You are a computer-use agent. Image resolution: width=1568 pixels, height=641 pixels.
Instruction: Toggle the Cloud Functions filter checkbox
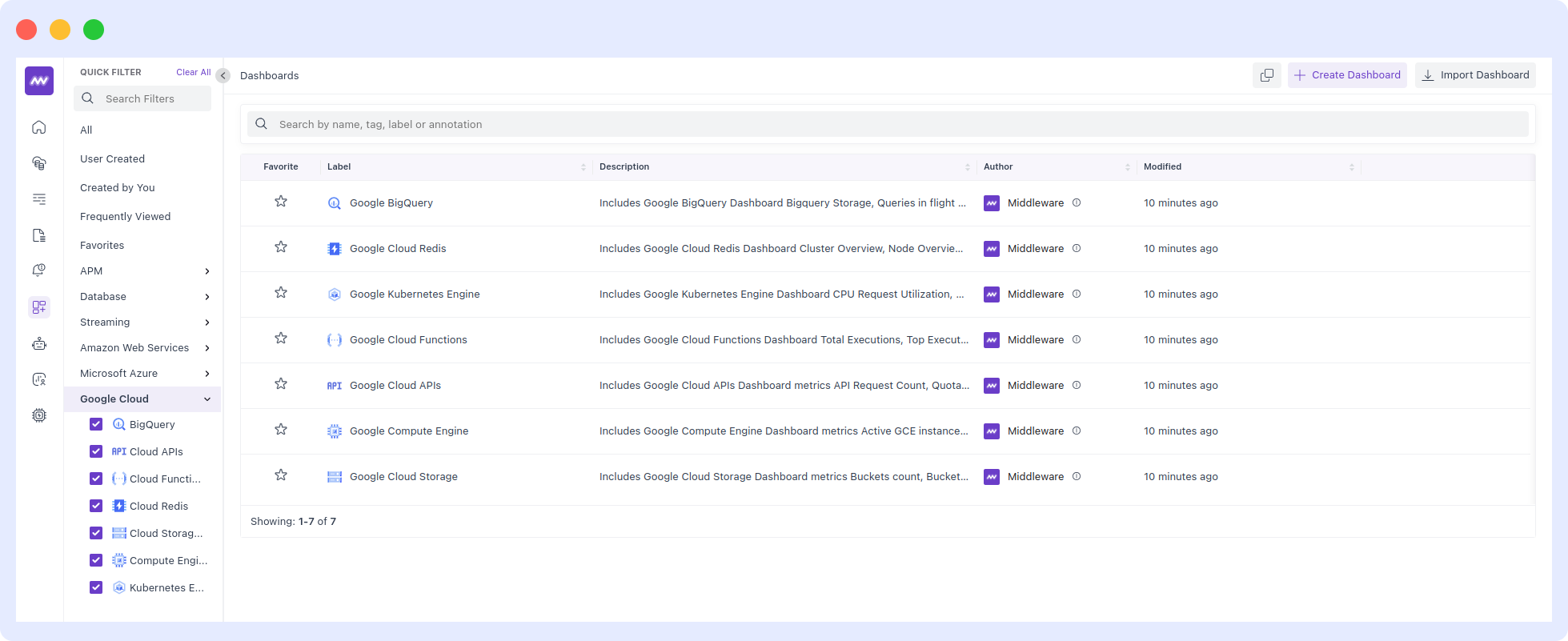[96, 479]
